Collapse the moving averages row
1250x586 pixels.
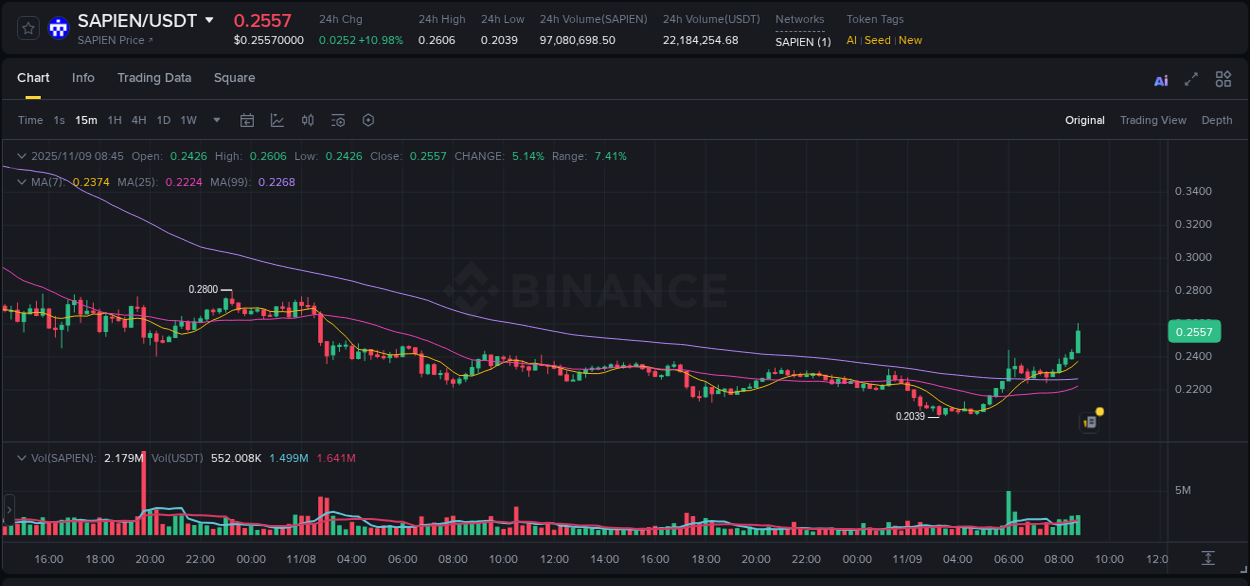tap(21, 182)
